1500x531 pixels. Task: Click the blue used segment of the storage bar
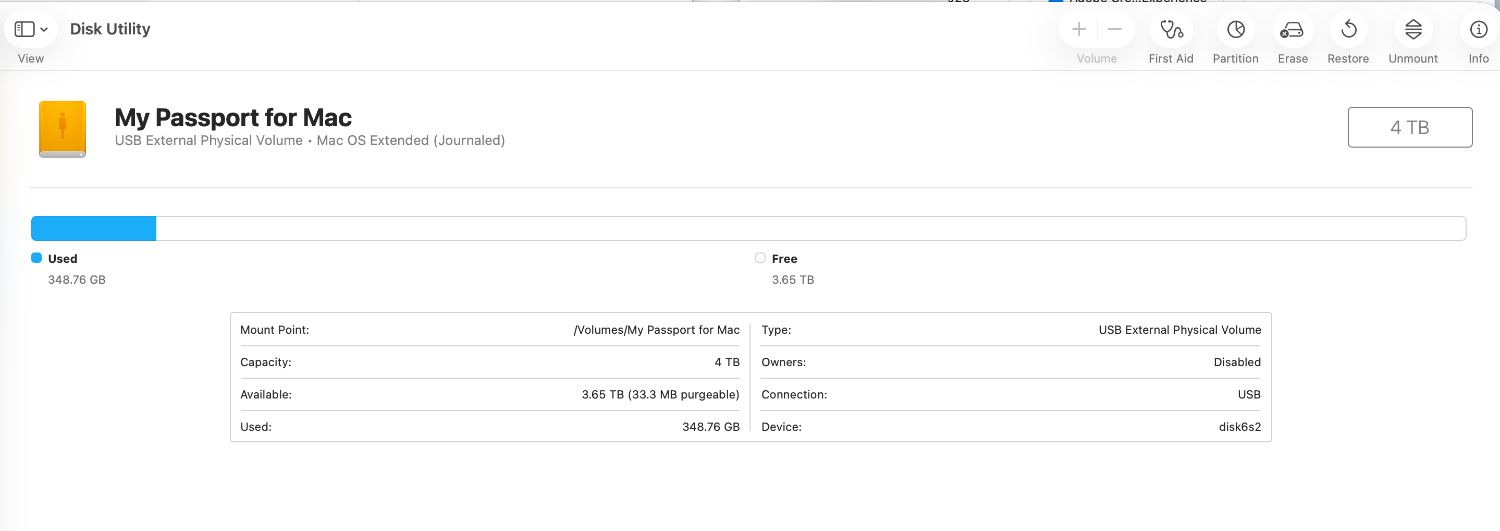point(93,229)
